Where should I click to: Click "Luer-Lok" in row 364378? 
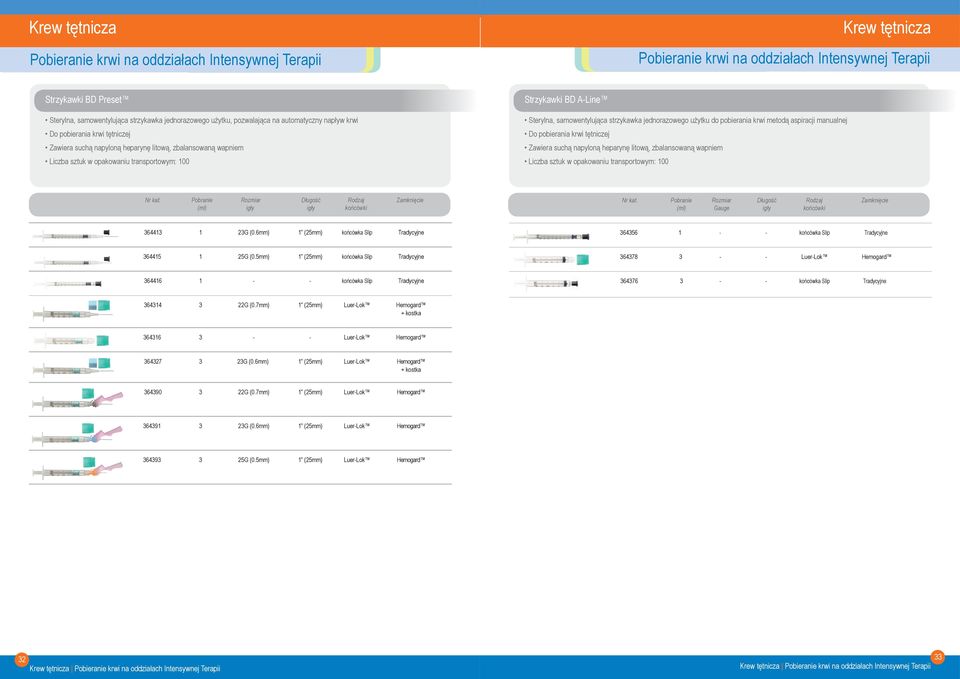pos(814,257)
